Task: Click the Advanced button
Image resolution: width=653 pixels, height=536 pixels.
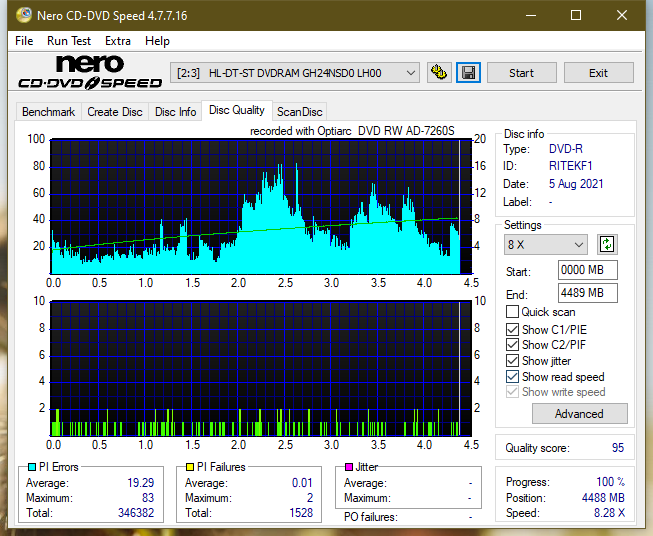Action: click(579, 414)
